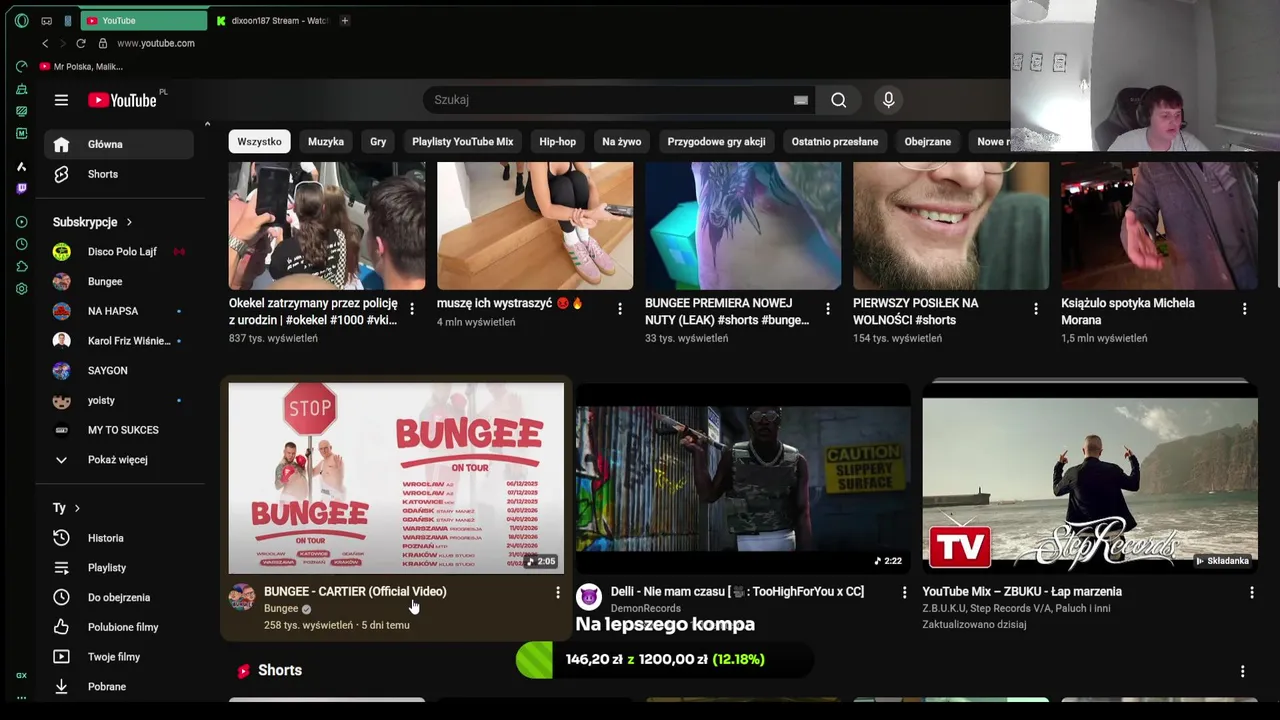This screenshot has height=720, width=1280.
Task: Open Disco Polo Lajf subscription channel
Action: pyautogui.click(x=121, y=252)
